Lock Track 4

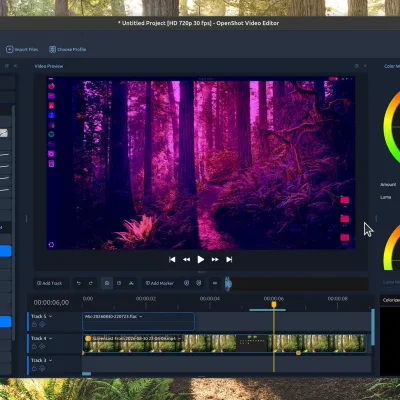click(34, 346)
